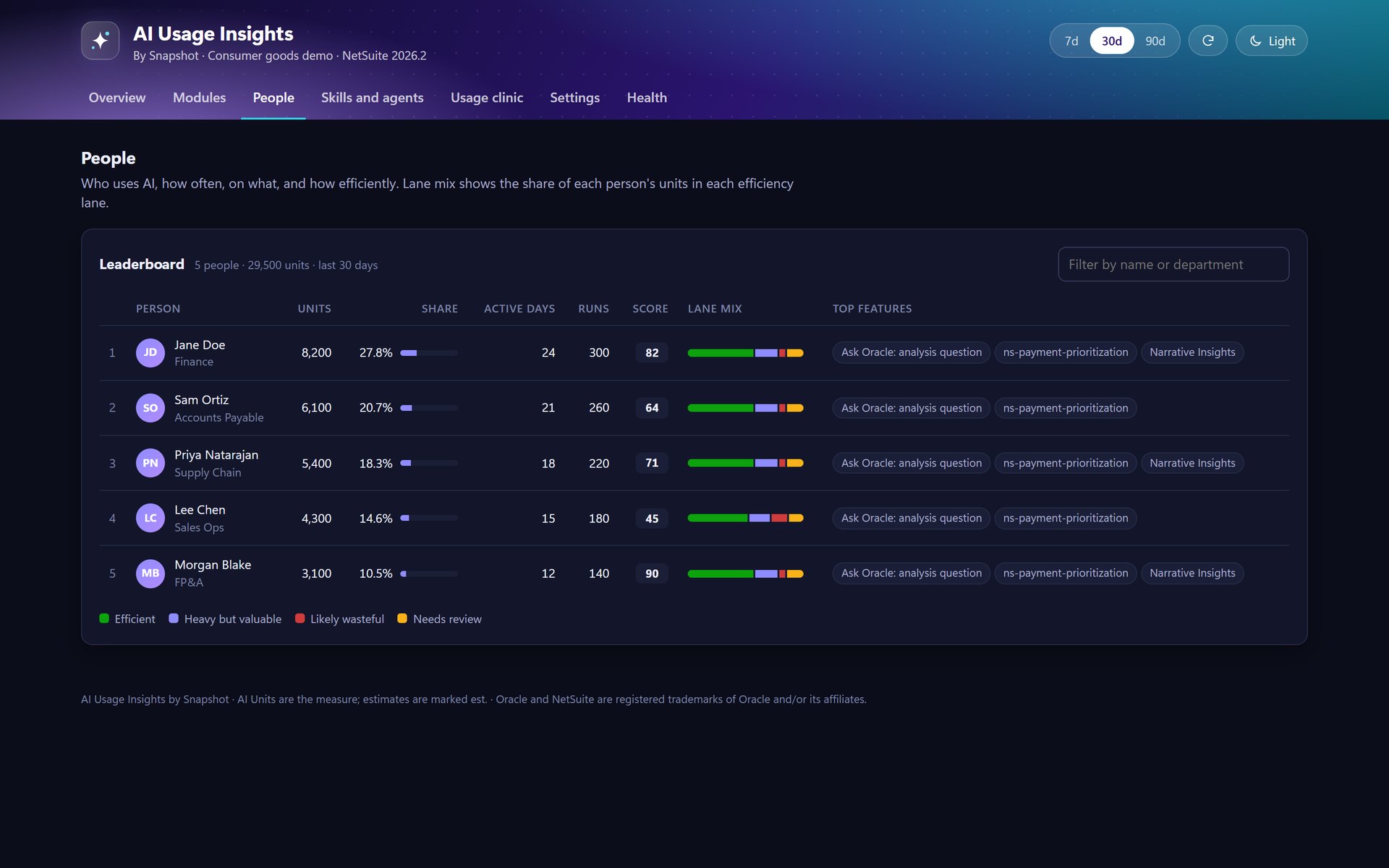Open the Skills and agents tab

click(373, 98)
